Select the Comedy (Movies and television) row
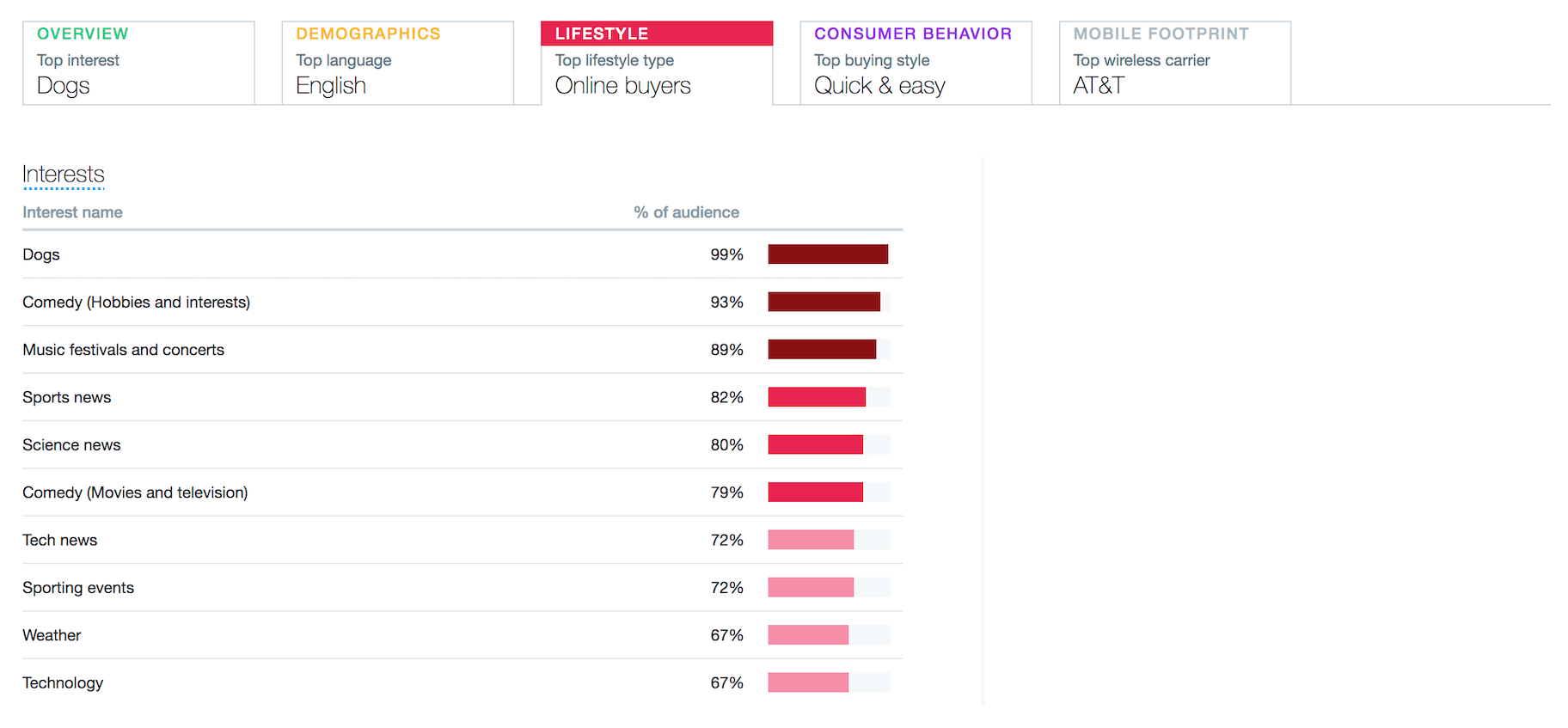1568x728 pixels. pyautogui.click(x=135, y=492)
